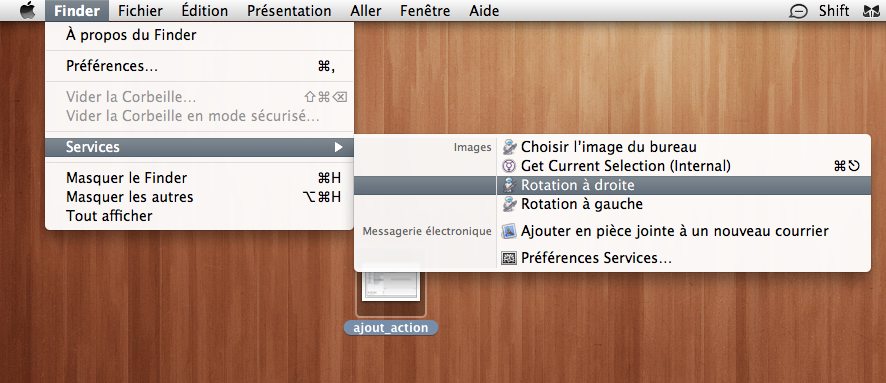This screenshot has height=383, width=886.
Task: Open the Fichier menu
Action: pyautogui.click(x=141, y=10)
